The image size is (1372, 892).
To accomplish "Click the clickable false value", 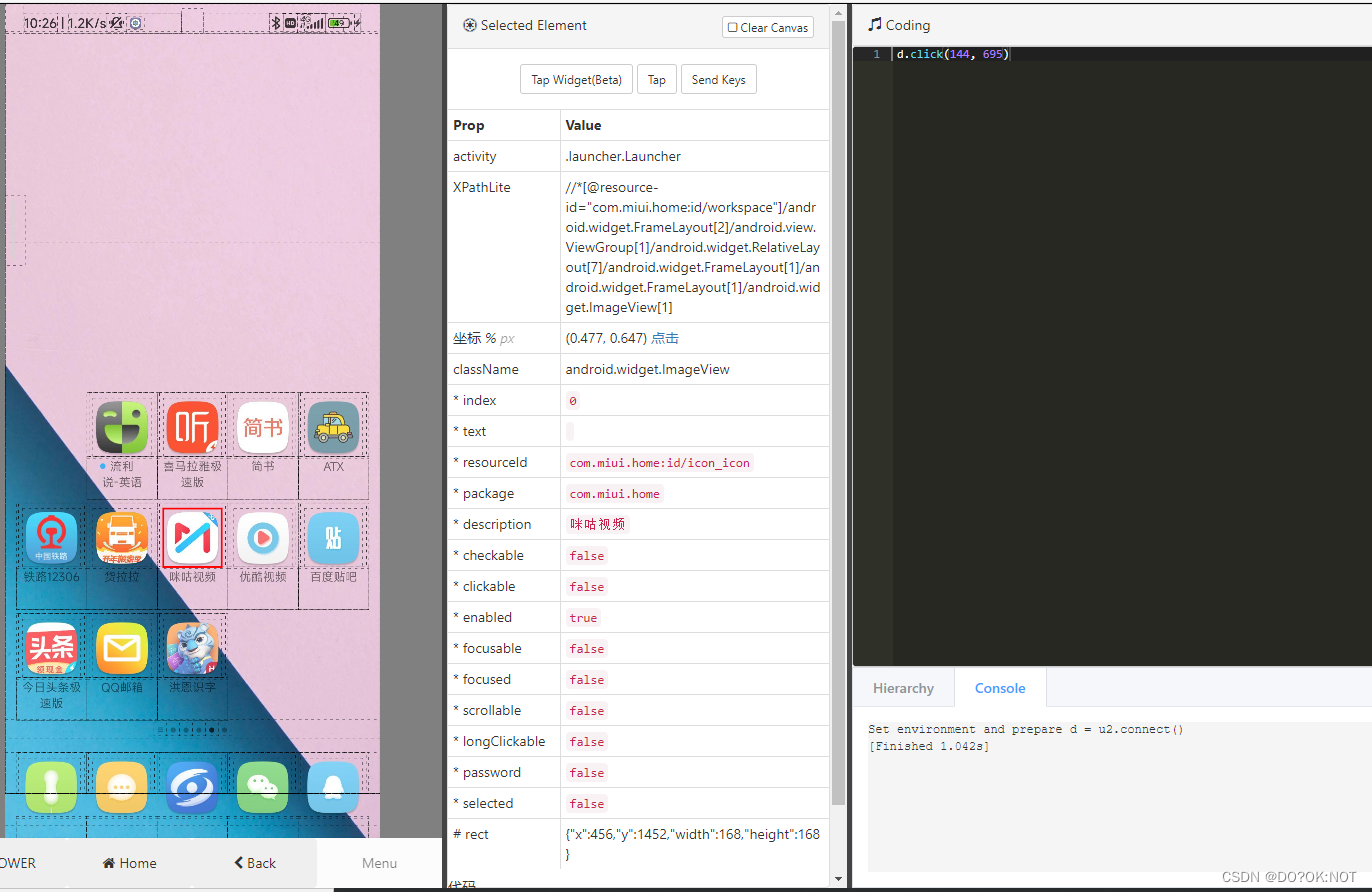I will pos(587,586).
